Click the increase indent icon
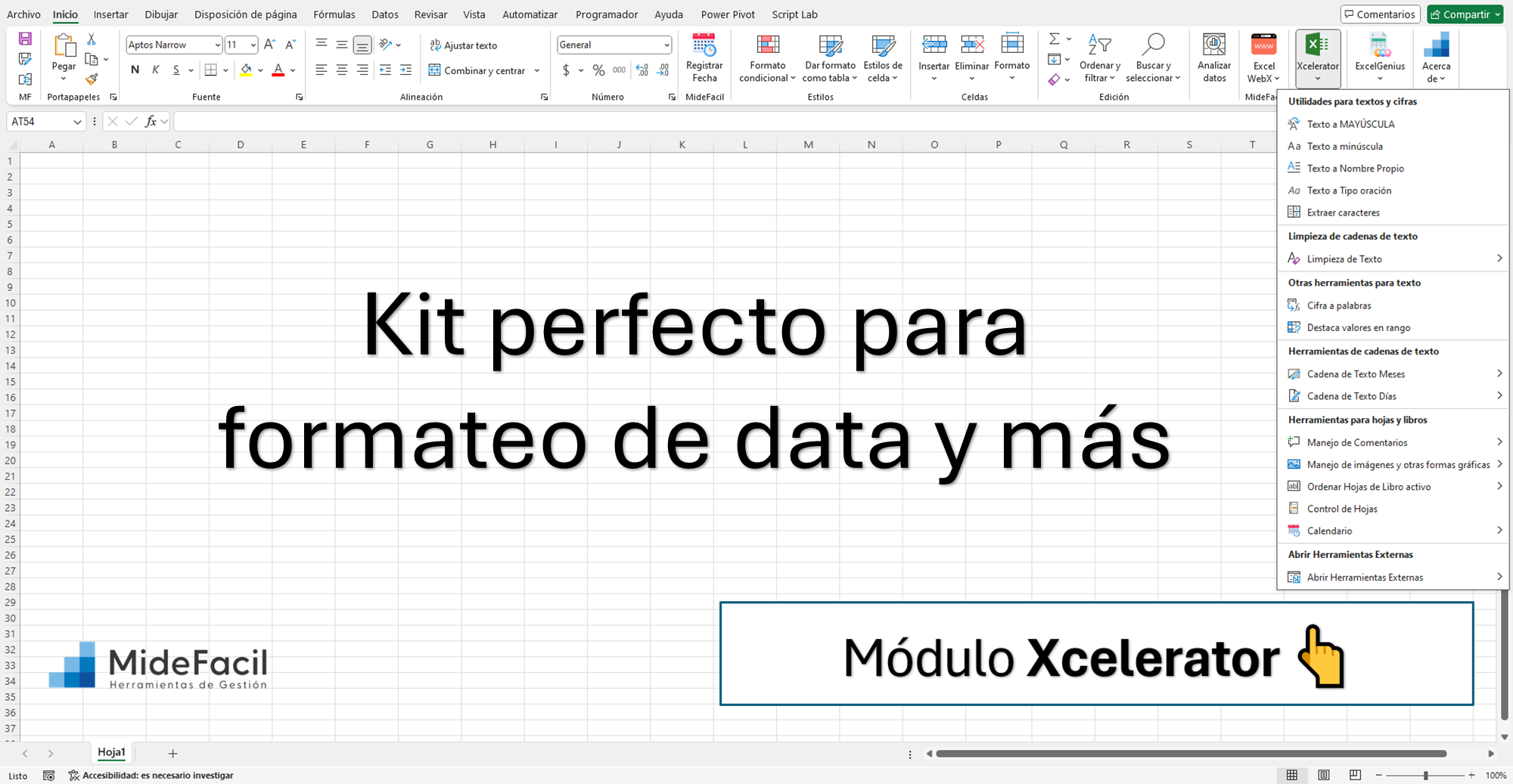Screen dimensions: 1513x784 [405, 70]
